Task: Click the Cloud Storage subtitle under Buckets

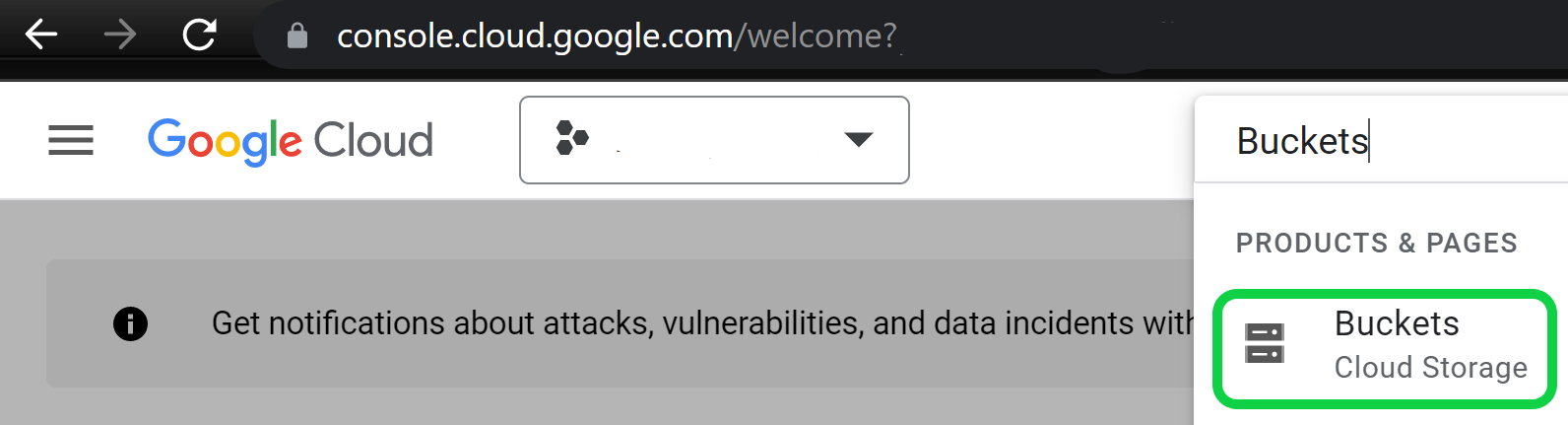Action: click(1431, 368)
